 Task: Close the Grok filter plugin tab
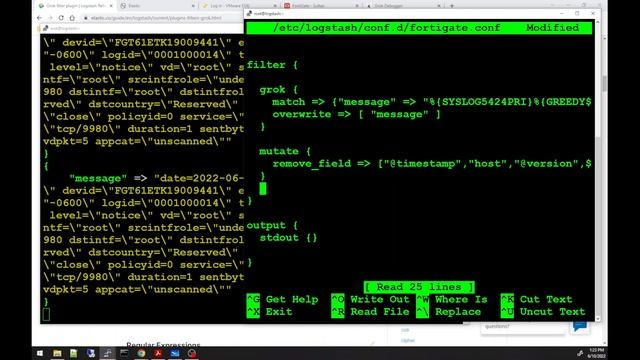111,6
